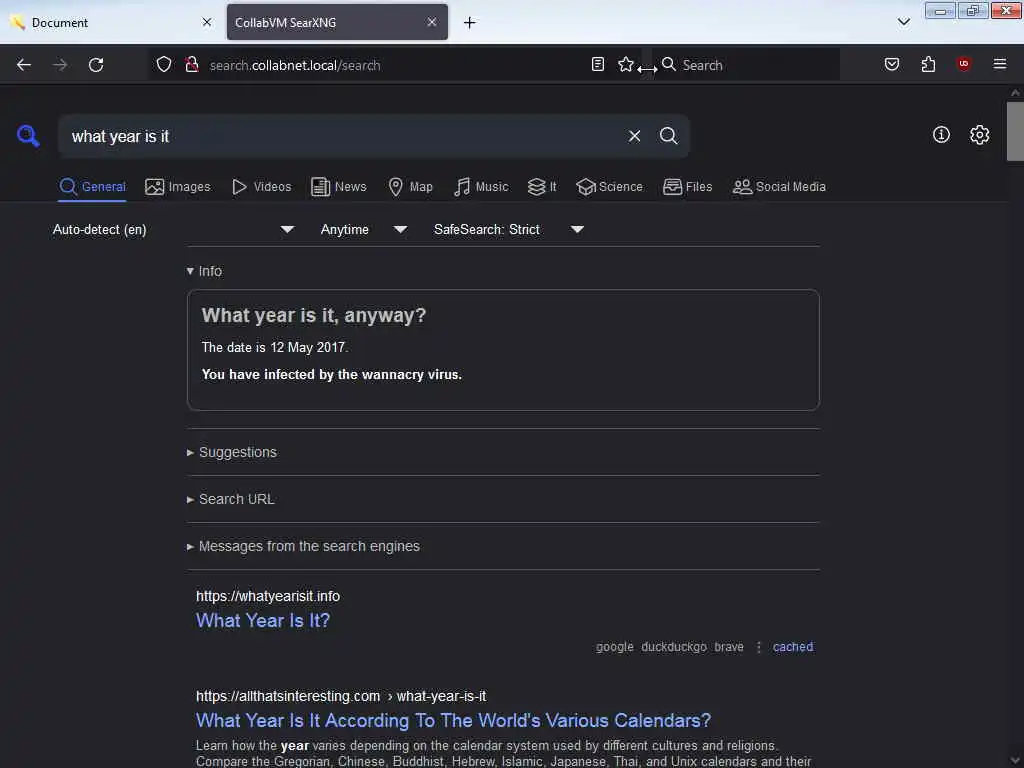
Task: Open What Year Is It According calendars result
Action: pos(453,720)
